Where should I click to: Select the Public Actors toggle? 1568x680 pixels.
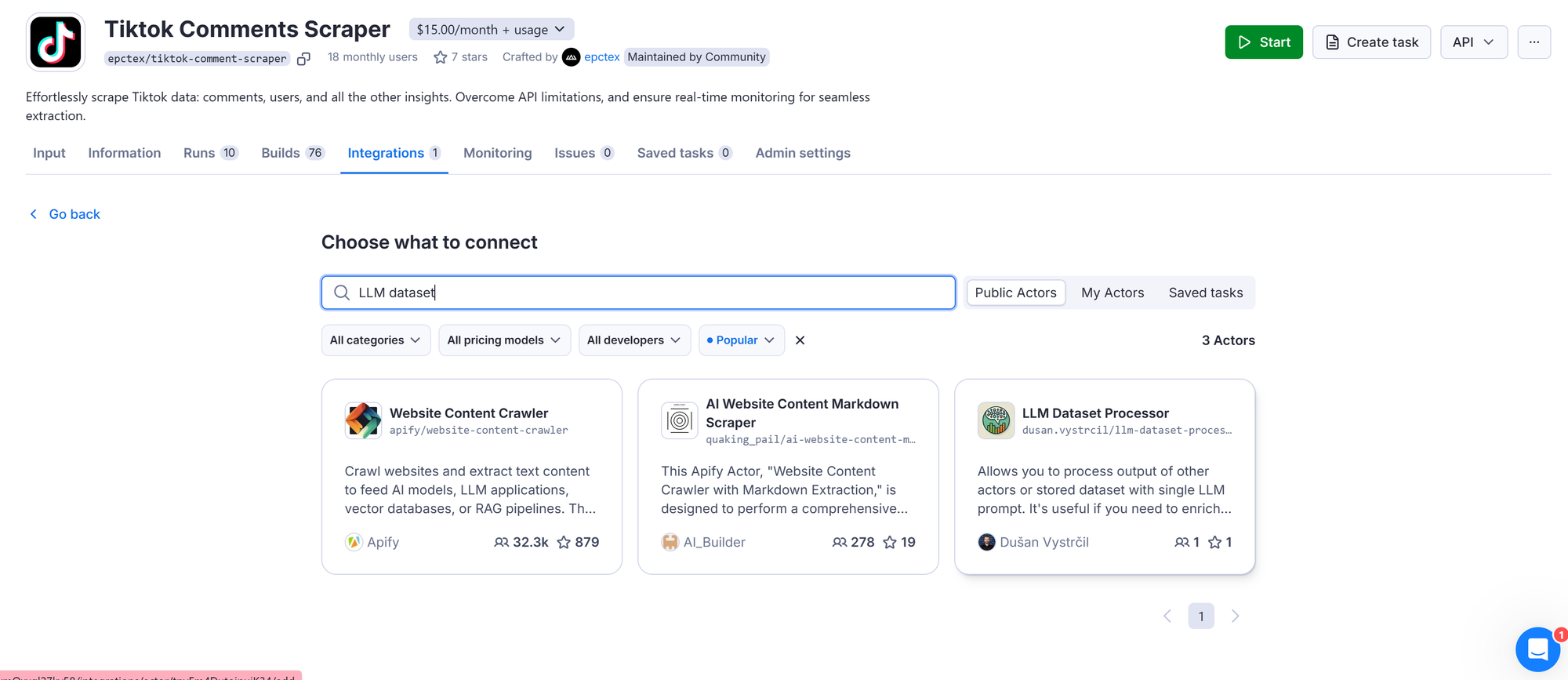pos(1016,293)
